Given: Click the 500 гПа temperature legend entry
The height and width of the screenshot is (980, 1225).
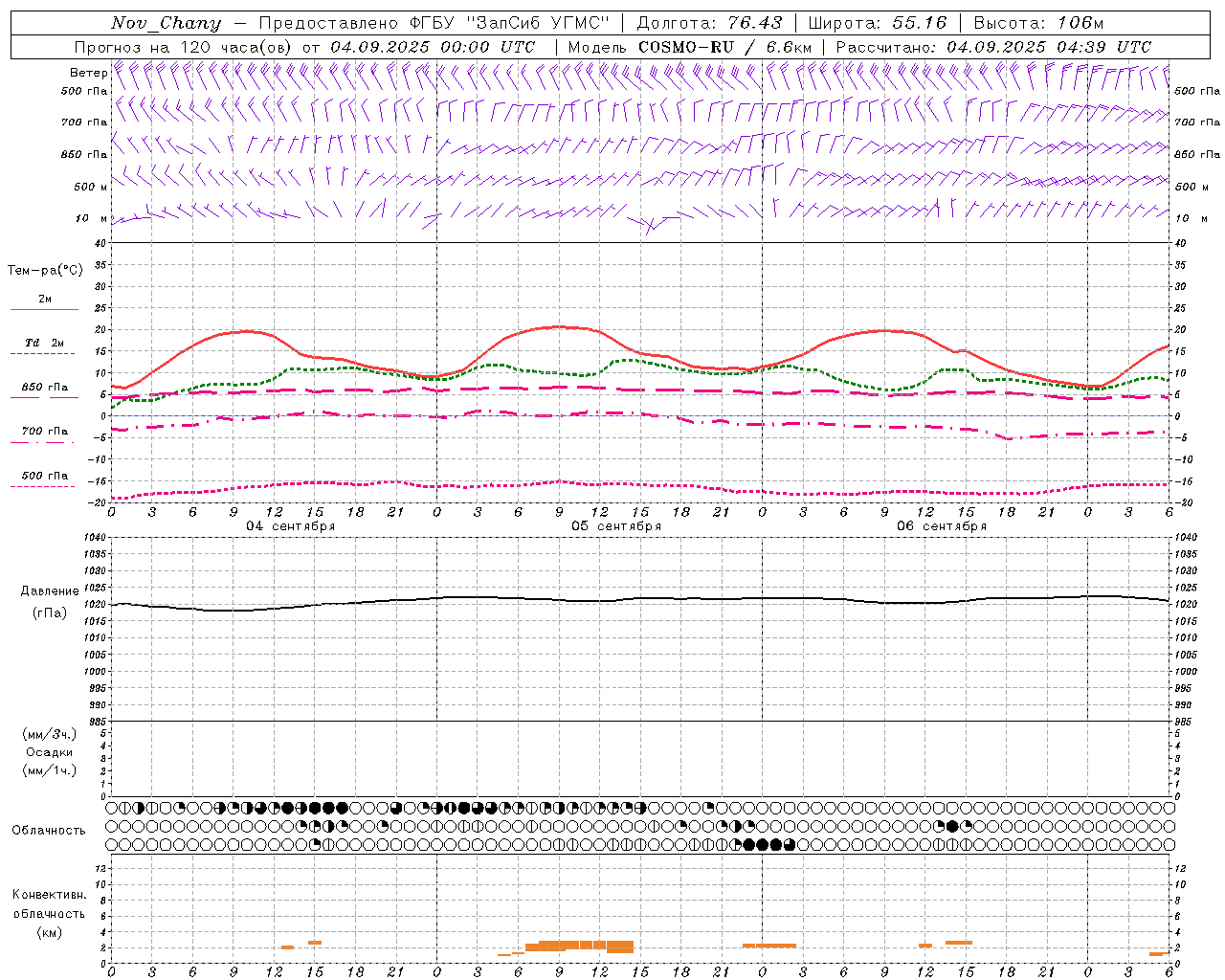Looking at the screenshot, I should coord(44,476).
